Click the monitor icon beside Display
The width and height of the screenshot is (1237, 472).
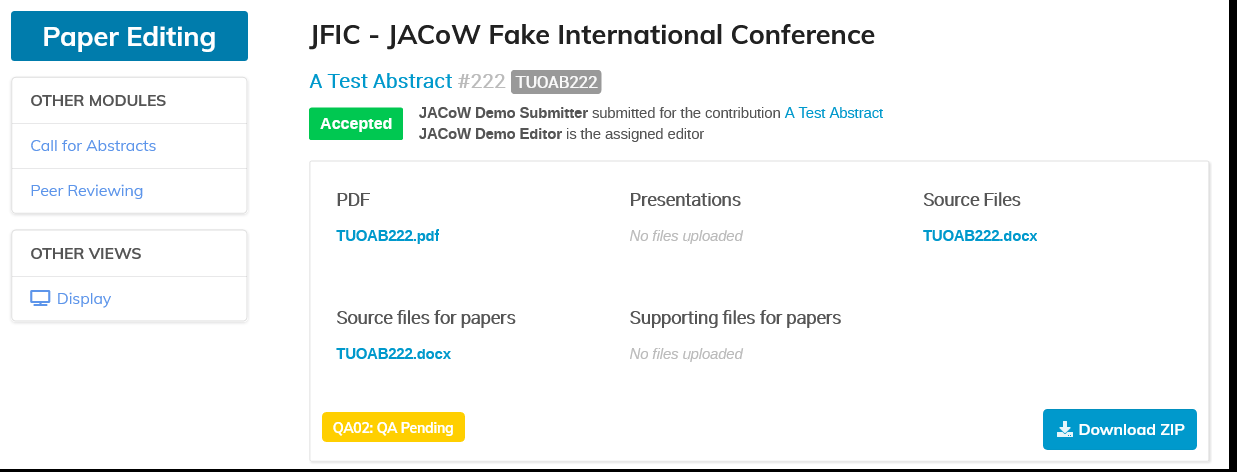pos(40,298)
